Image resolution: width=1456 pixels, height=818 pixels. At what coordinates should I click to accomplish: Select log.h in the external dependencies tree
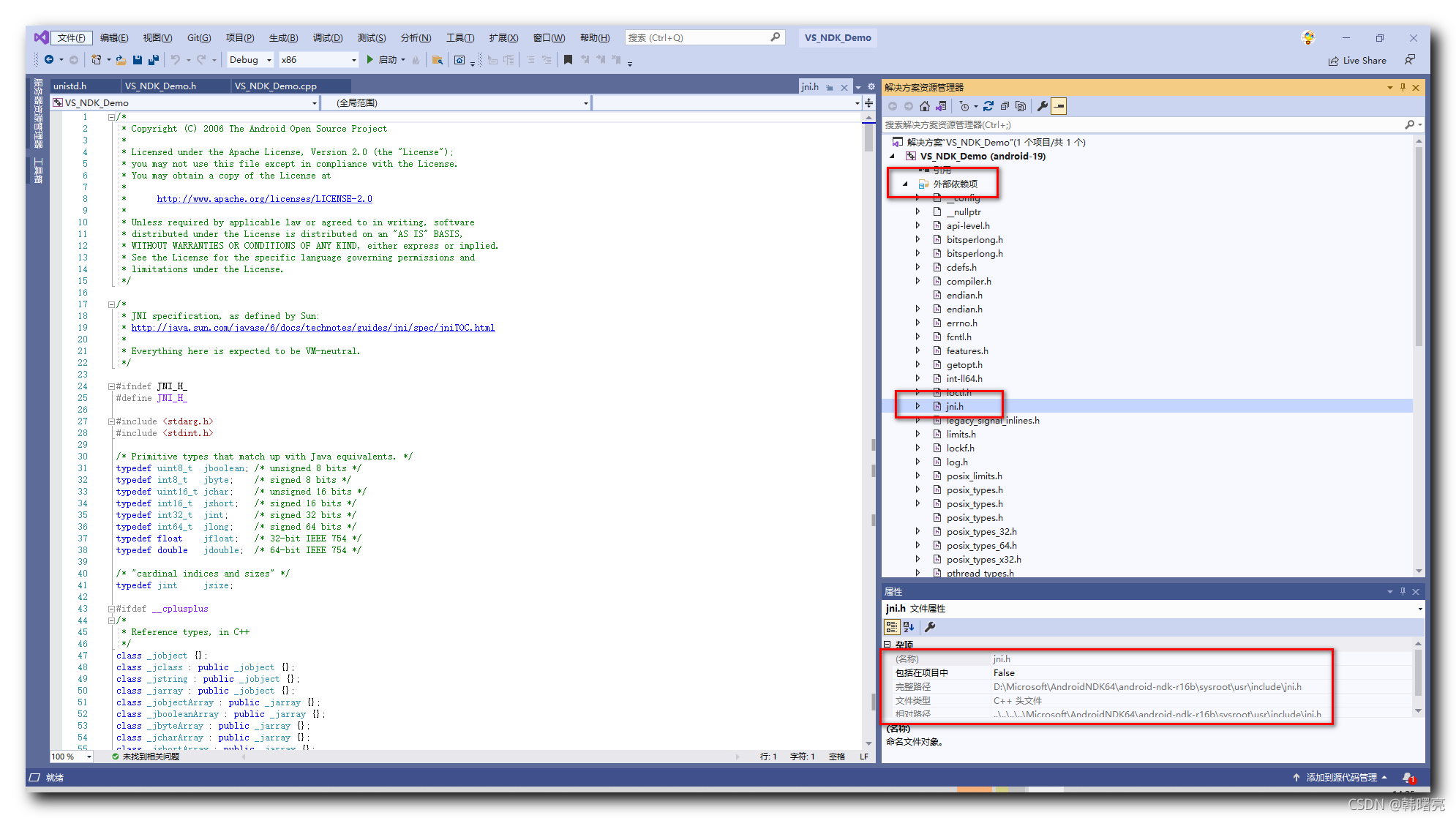pos(957,462)
